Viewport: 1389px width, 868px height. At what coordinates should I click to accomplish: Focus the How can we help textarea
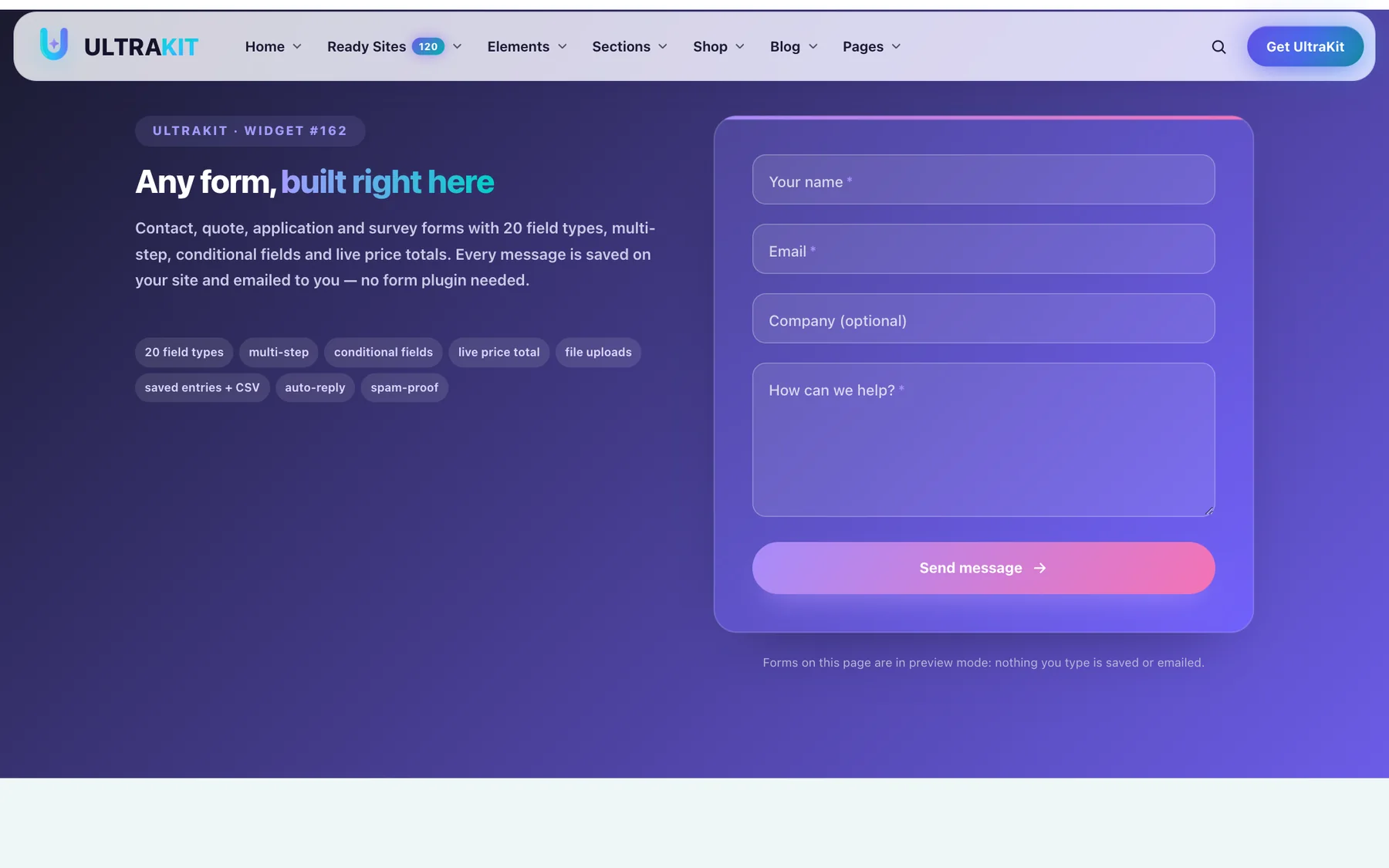pyautogui.click(x=984, y=440)
